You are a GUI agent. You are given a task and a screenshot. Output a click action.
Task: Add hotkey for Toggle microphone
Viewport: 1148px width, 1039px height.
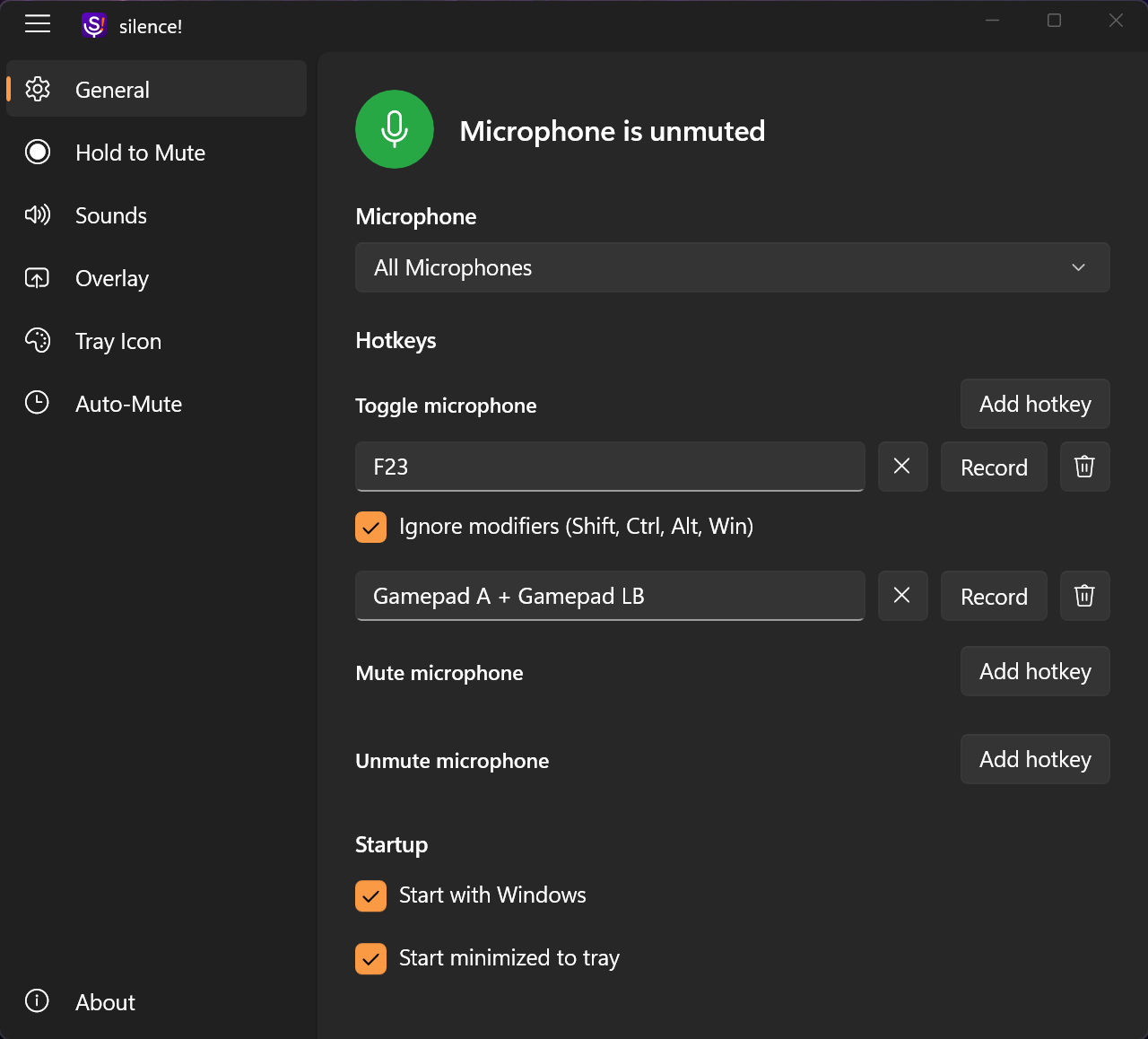click(1035, 404)
